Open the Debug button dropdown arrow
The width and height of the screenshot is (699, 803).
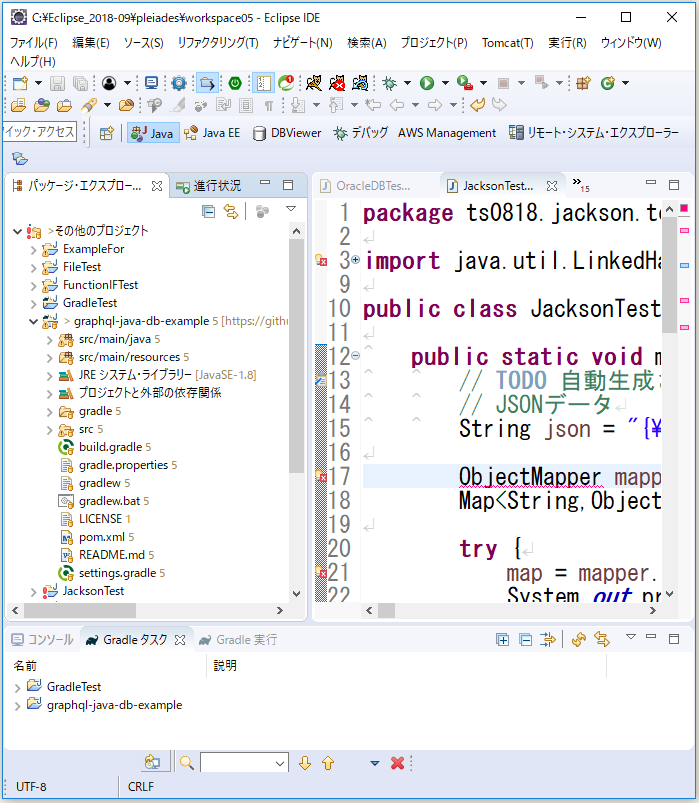click(x=408, y=83)
